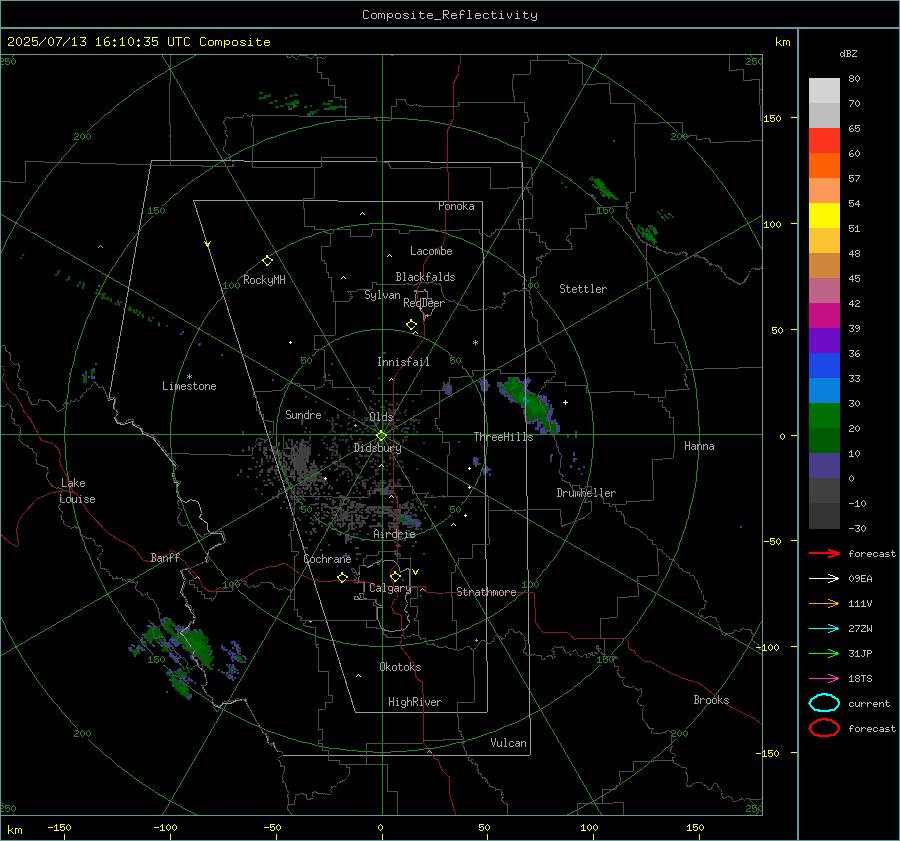Click the Lake Louise label
Image resolution: width=900 pixels, height=841 pixels.
point(77,491)
